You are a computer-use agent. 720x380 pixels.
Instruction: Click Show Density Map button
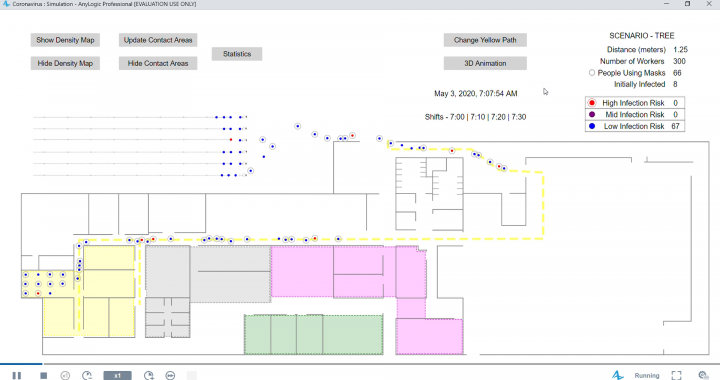pyautogui.click(x=65, y=40)
